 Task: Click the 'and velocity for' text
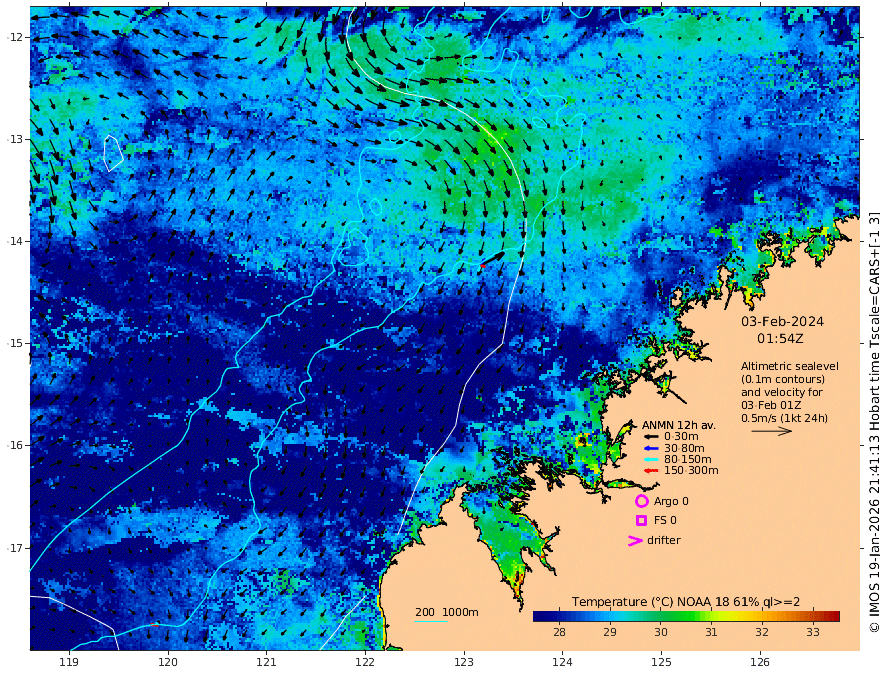(x=781, y=392)
